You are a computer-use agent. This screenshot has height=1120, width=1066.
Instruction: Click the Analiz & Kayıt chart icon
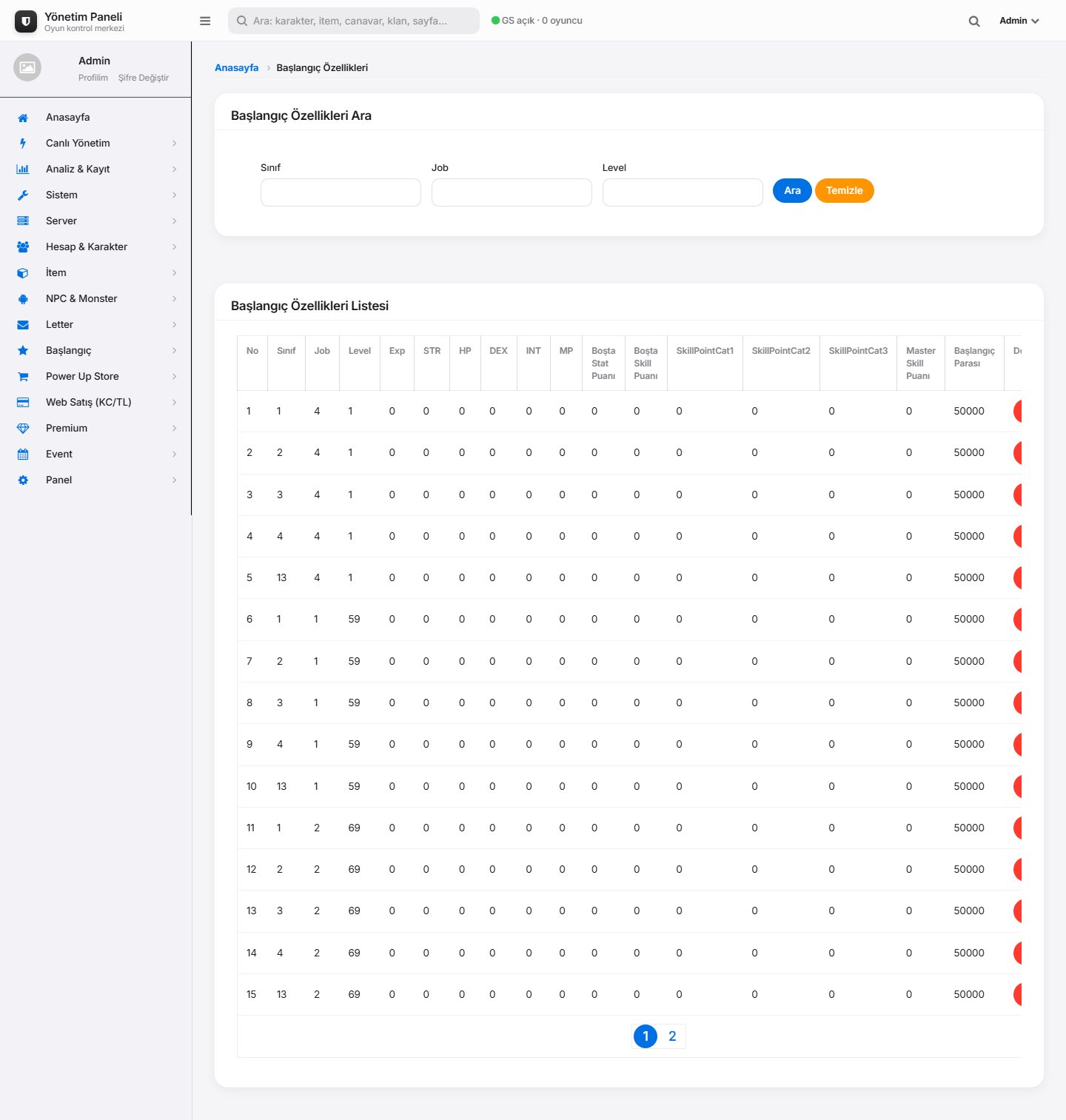23,170
